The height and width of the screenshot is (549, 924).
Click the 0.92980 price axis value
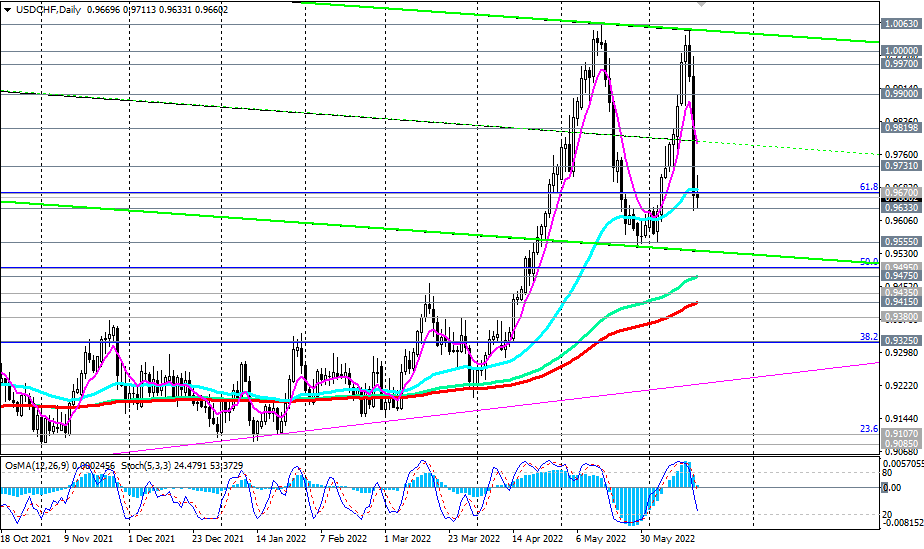point(901,353)
